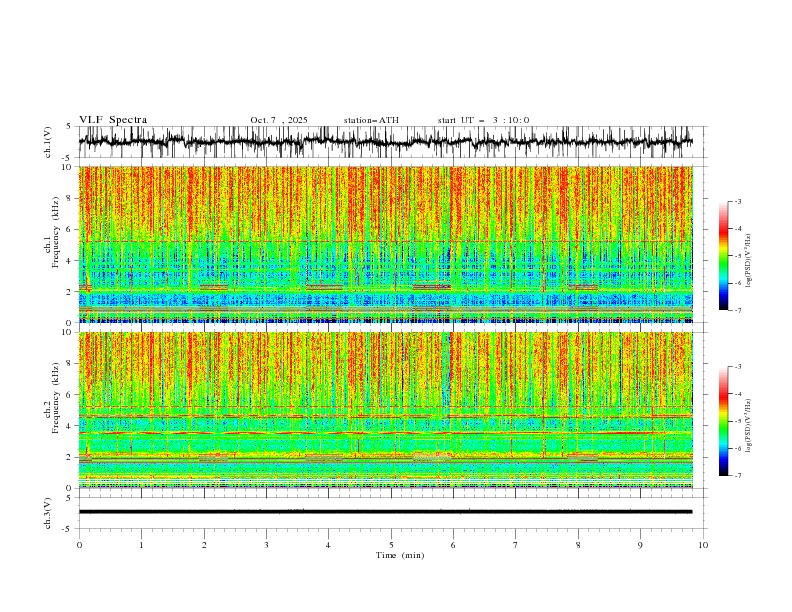
Task: Click time axis tick label '0'
Action: point(79,545)
